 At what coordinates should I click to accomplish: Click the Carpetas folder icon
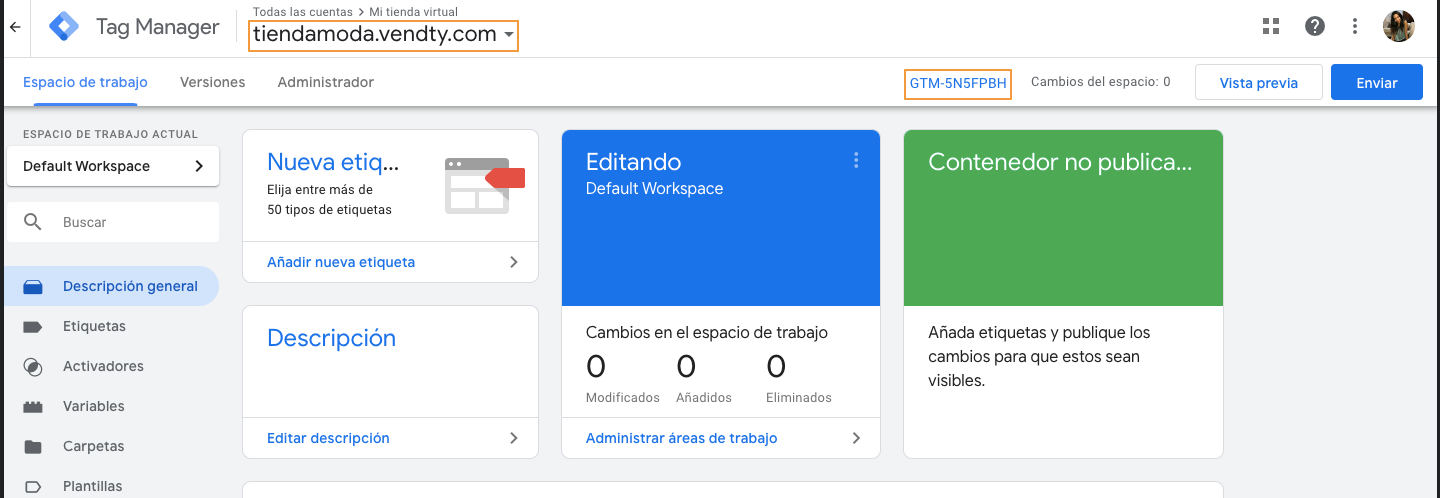click(x=33, y=447)
